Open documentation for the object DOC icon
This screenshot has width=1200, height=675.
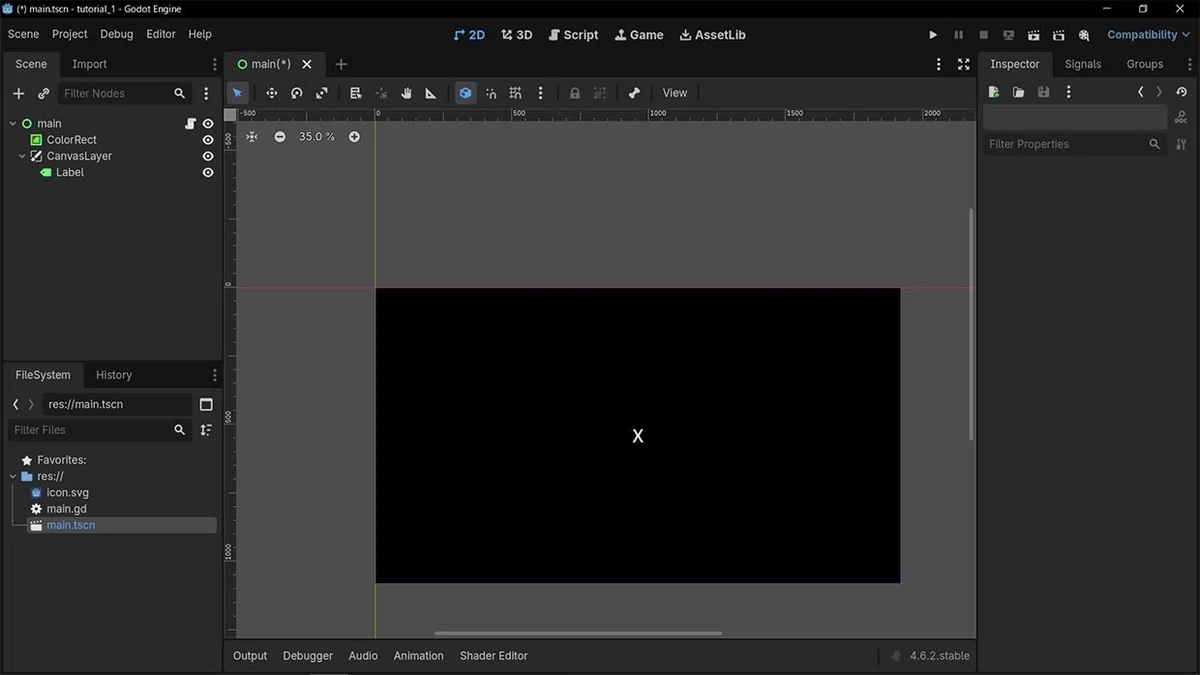[1181, 118]
